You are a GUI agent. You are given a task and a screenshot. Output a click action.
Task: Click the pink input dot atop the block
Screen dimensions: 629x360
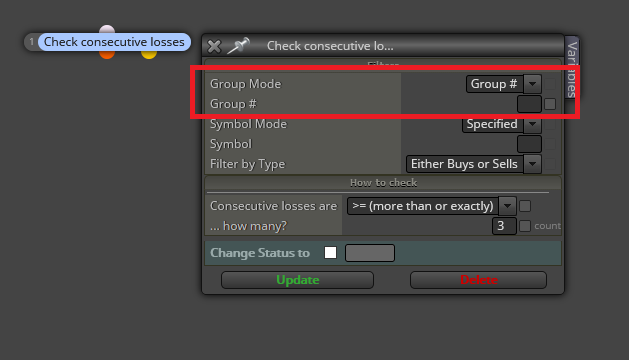click(x=107, y=29)
